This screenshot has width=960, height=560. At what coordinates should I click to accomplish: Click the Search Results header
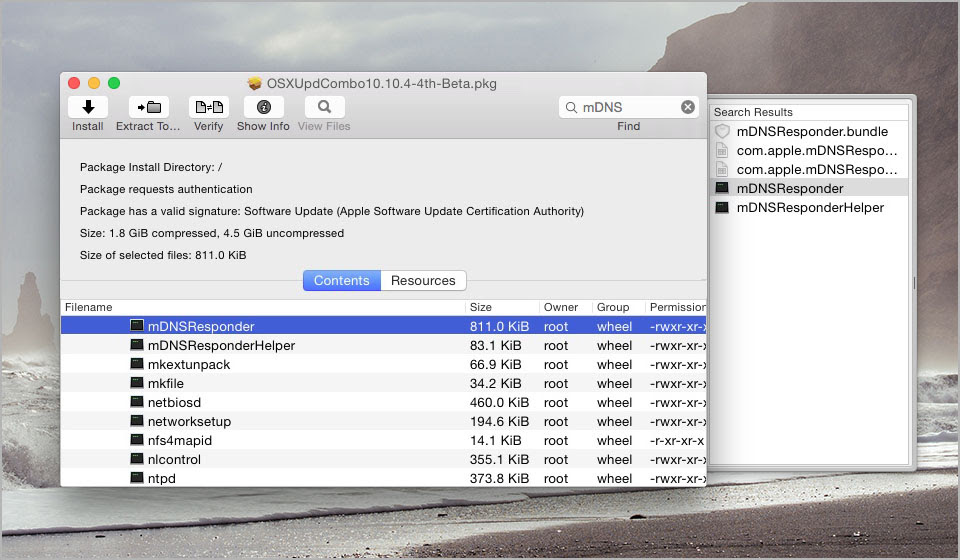753,112
